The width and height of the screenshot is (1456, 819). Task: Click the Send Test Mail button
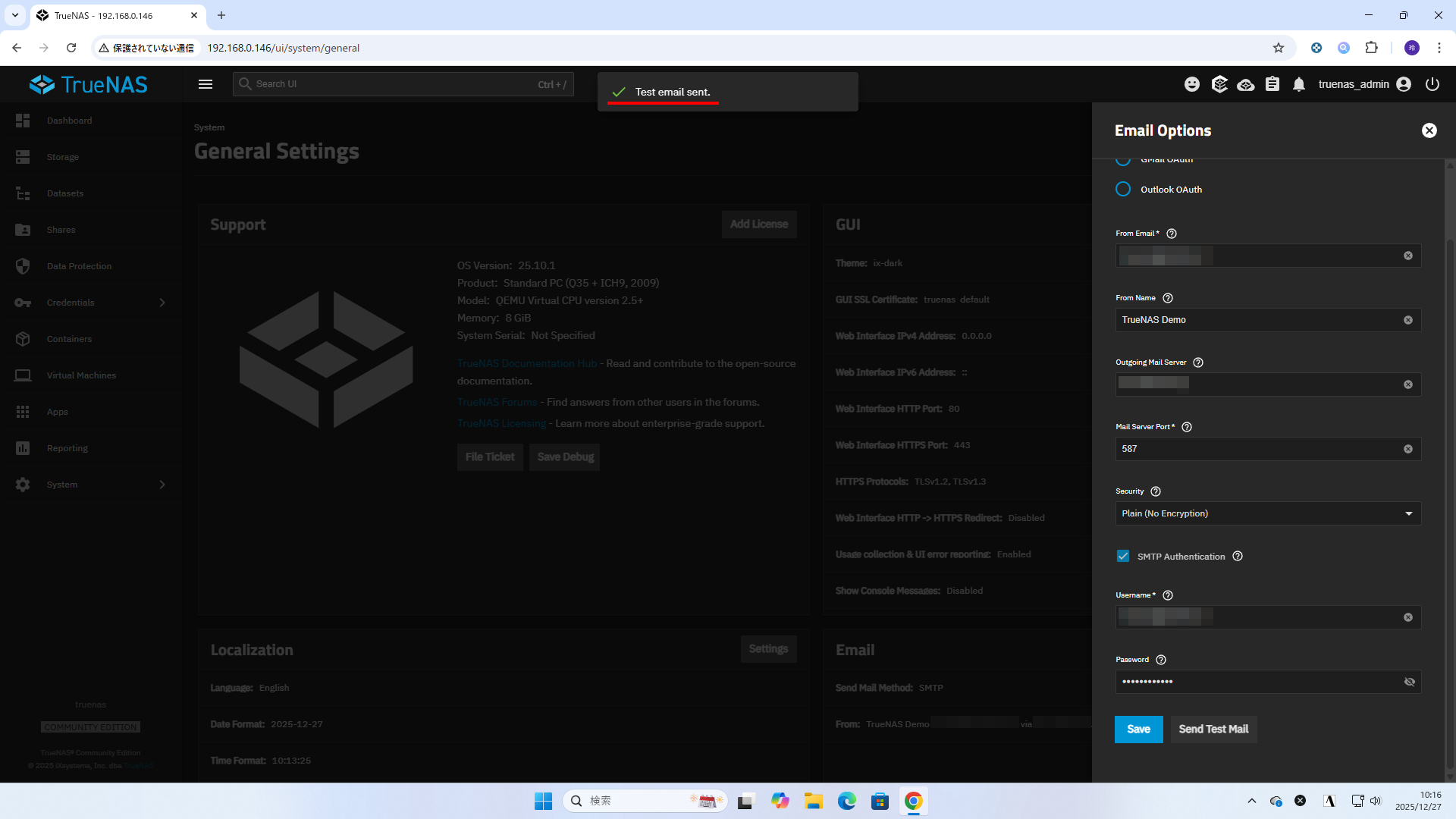tap(1213, 729)
